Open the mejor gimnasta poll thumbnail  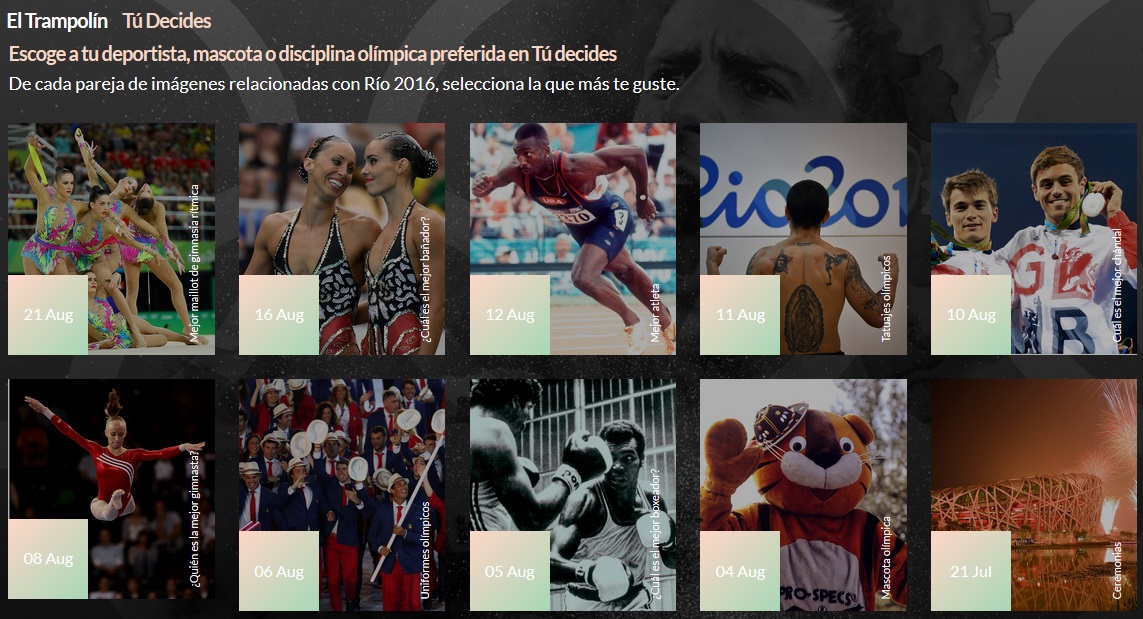tap(112, 489)
